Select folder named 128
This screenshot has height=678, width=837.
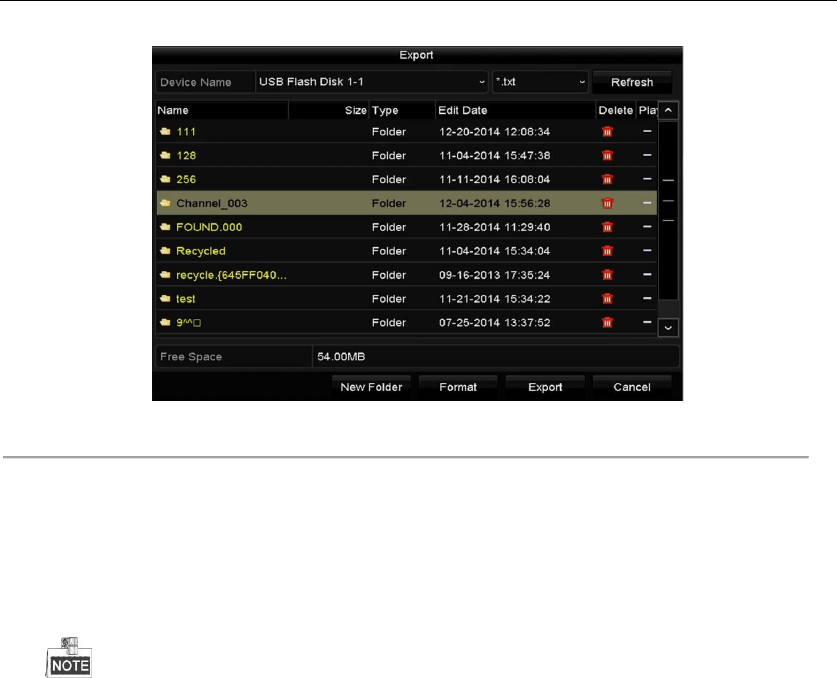(x=186, y=155)
